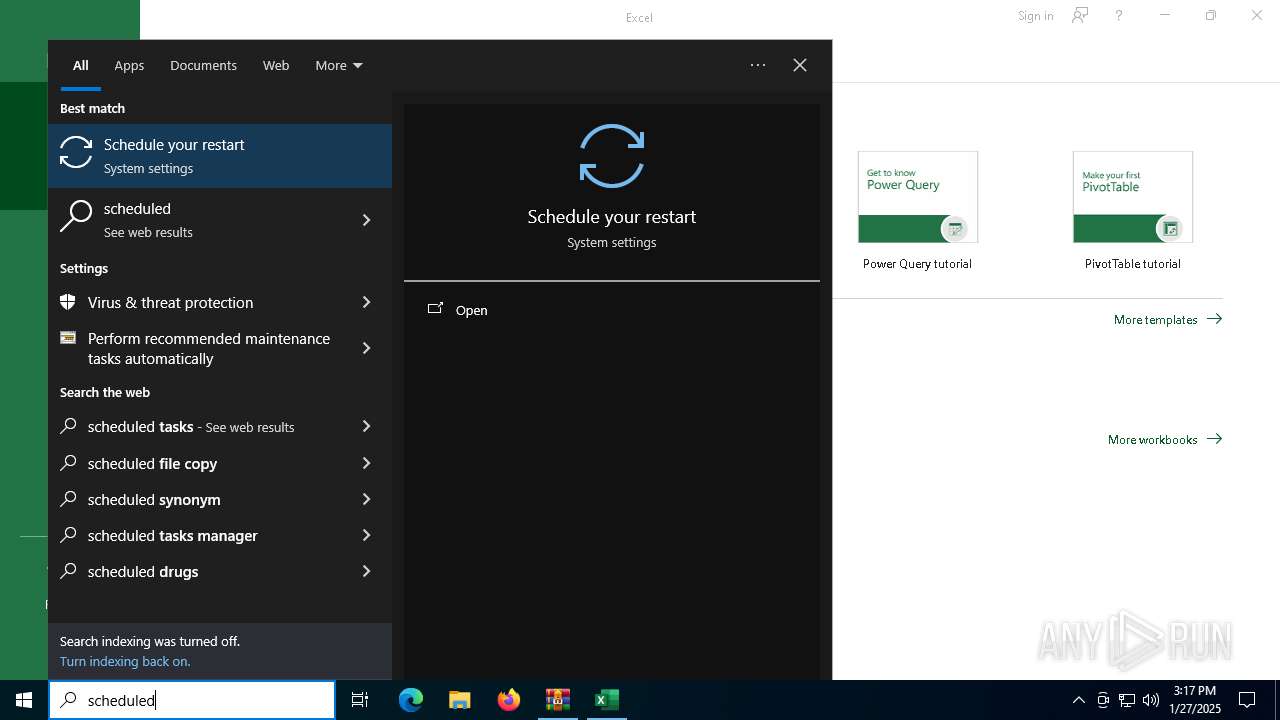Switch to the Apps search tab
The width and height of the screenshot is (1280, 720).
point(129,65)
